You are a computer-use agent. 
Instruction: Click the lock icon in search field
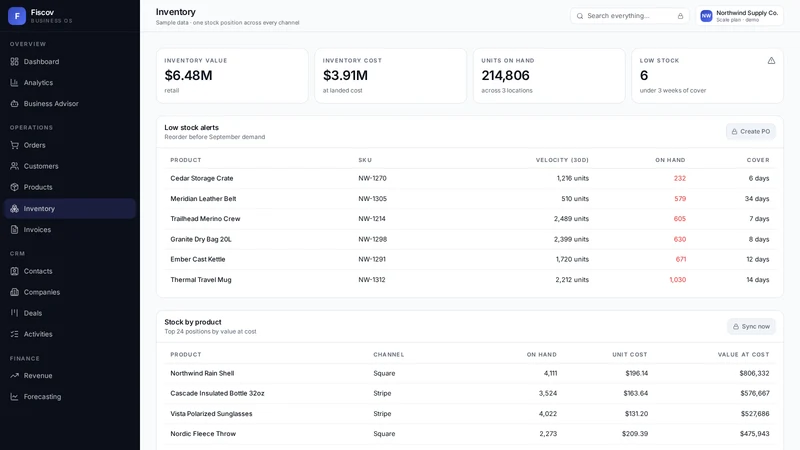click(x=680, y=16)
